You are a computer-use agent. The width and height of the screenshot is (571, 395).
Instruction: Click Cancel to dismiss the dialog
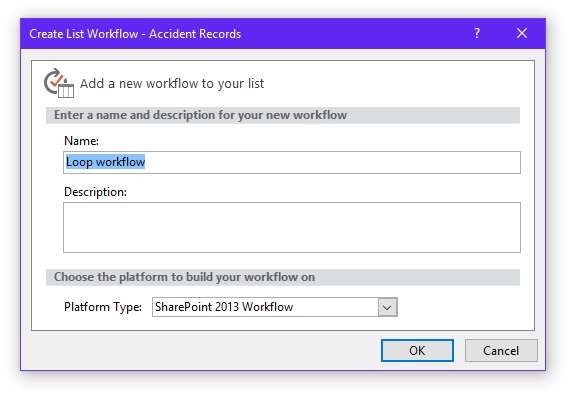click(x=501, y=351)
